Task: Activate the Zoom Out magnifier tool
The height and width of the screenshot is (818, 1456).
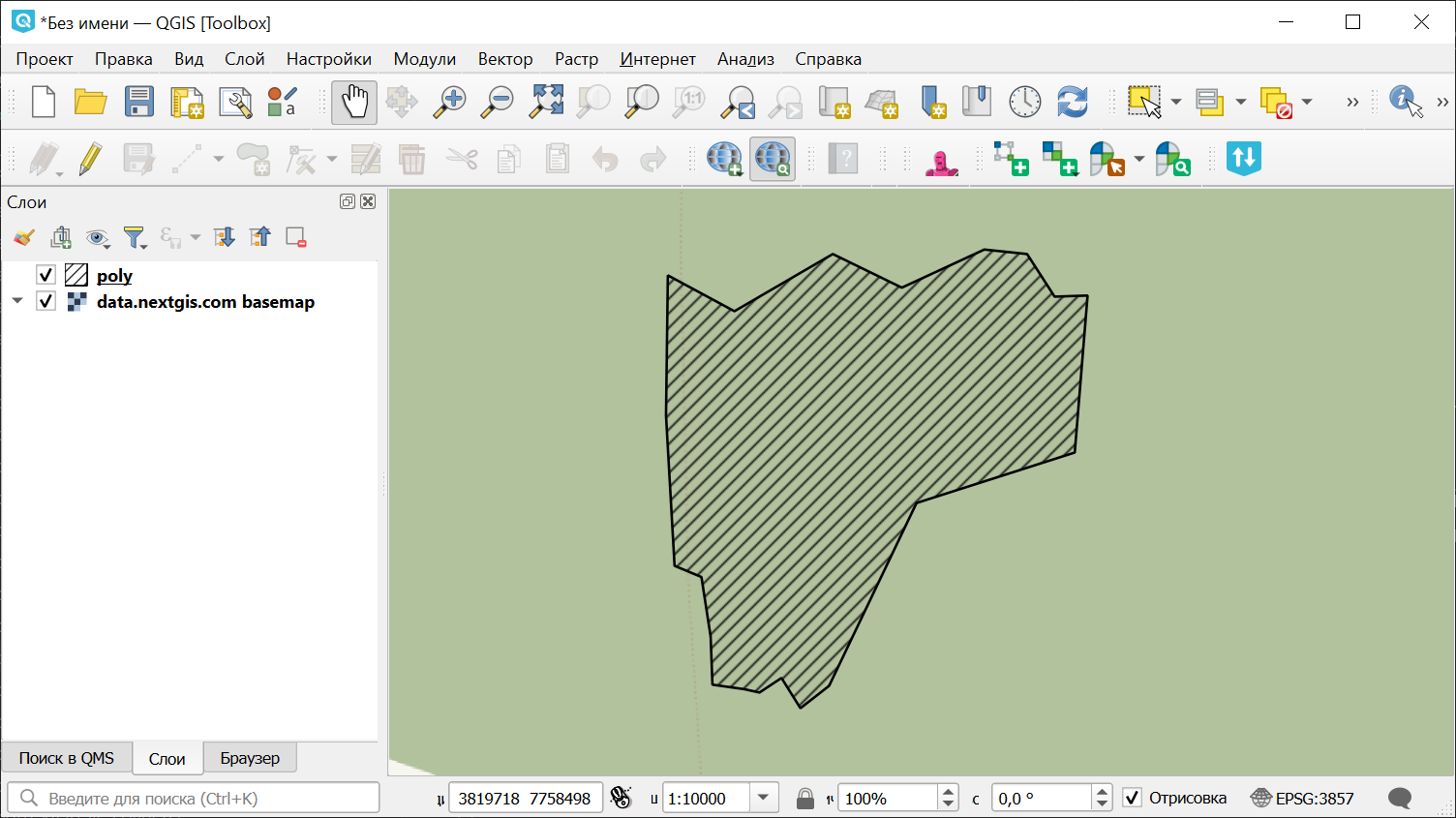Action: tap(498, 102)
